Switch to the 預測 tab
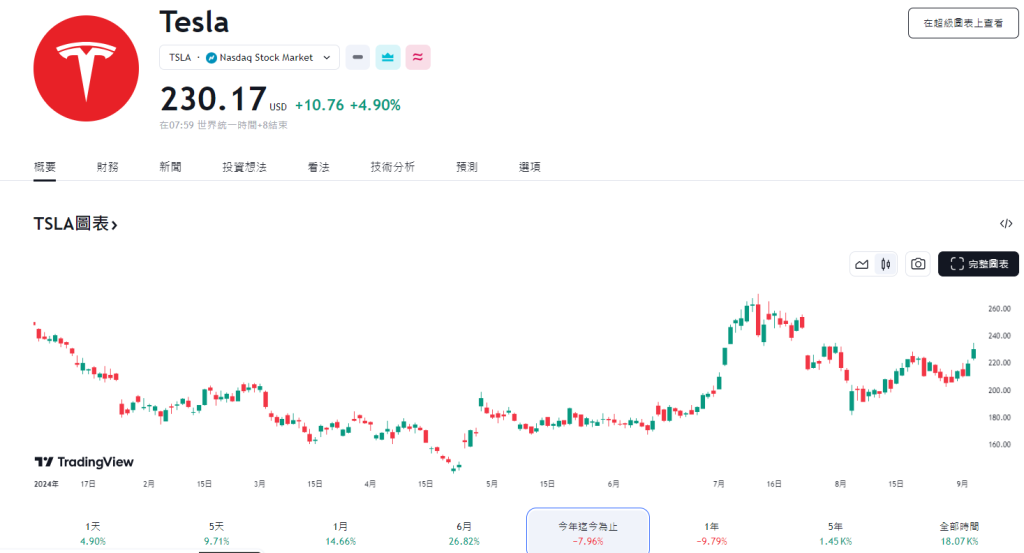This screenshot has height=553, width=1024. tap(467, 167)
